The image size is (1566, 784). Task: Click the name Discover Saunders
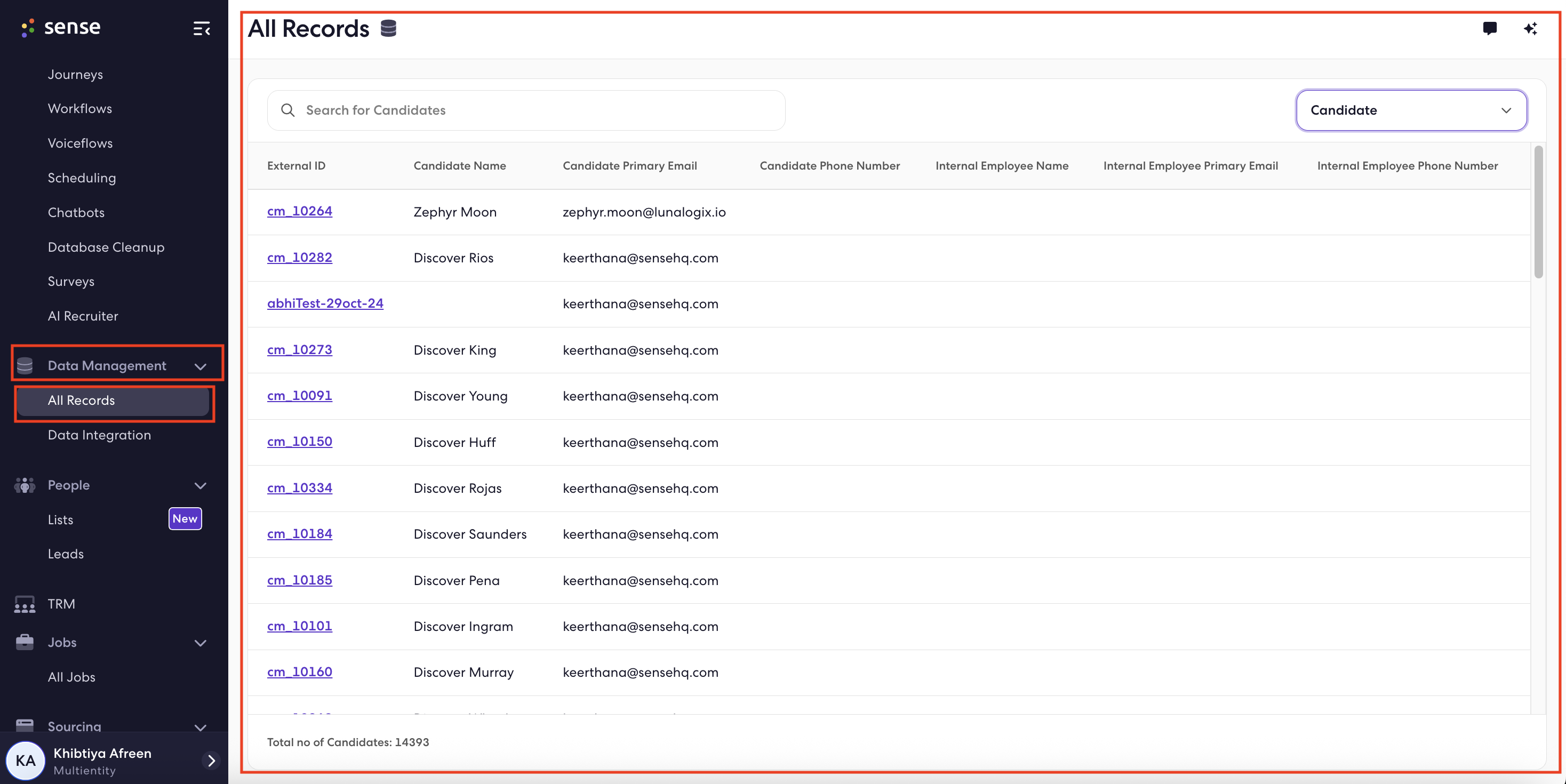(x=470, y=534)
